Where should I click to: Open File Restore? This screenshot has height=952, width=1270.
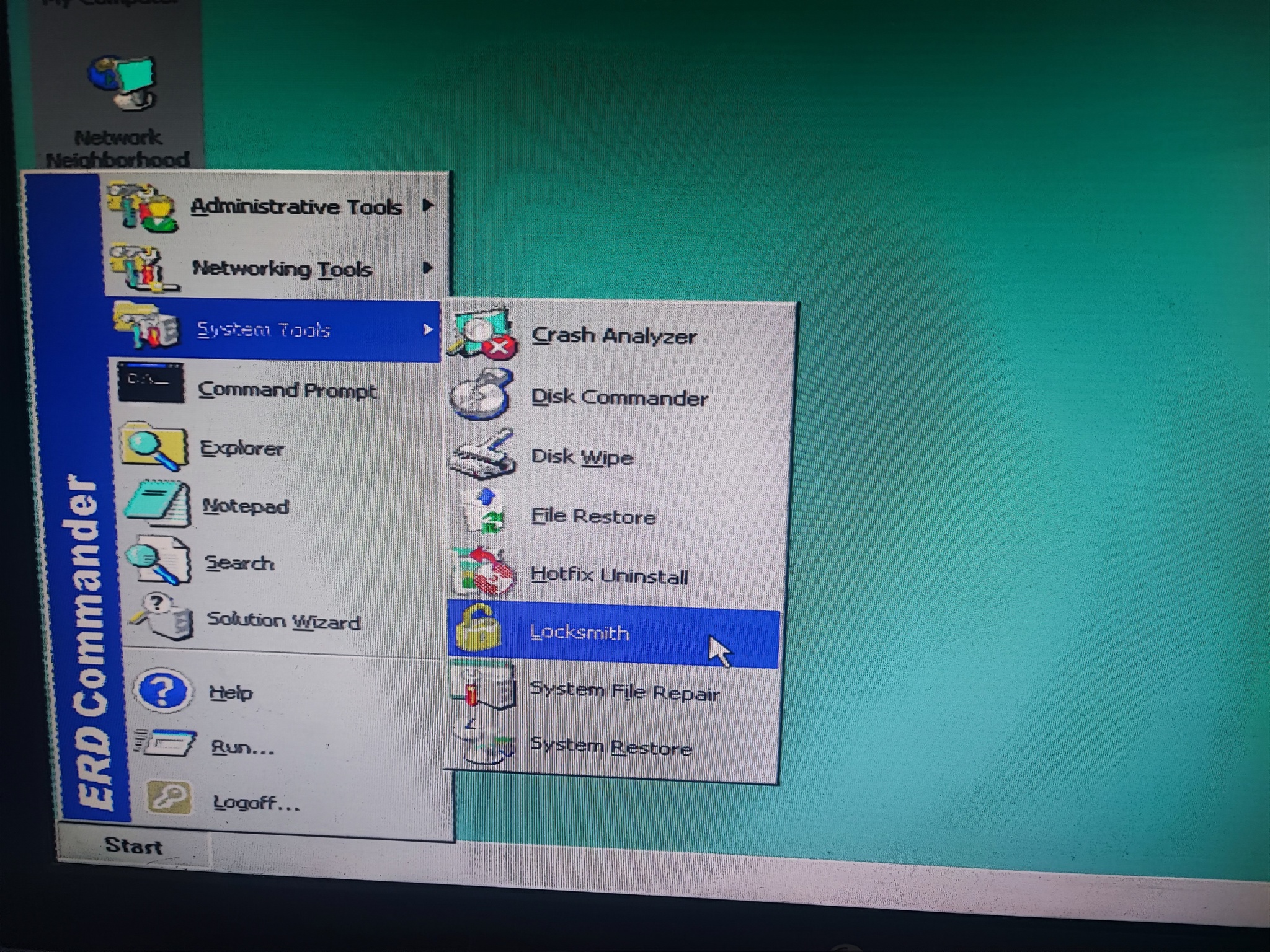[x=616, y=515]
